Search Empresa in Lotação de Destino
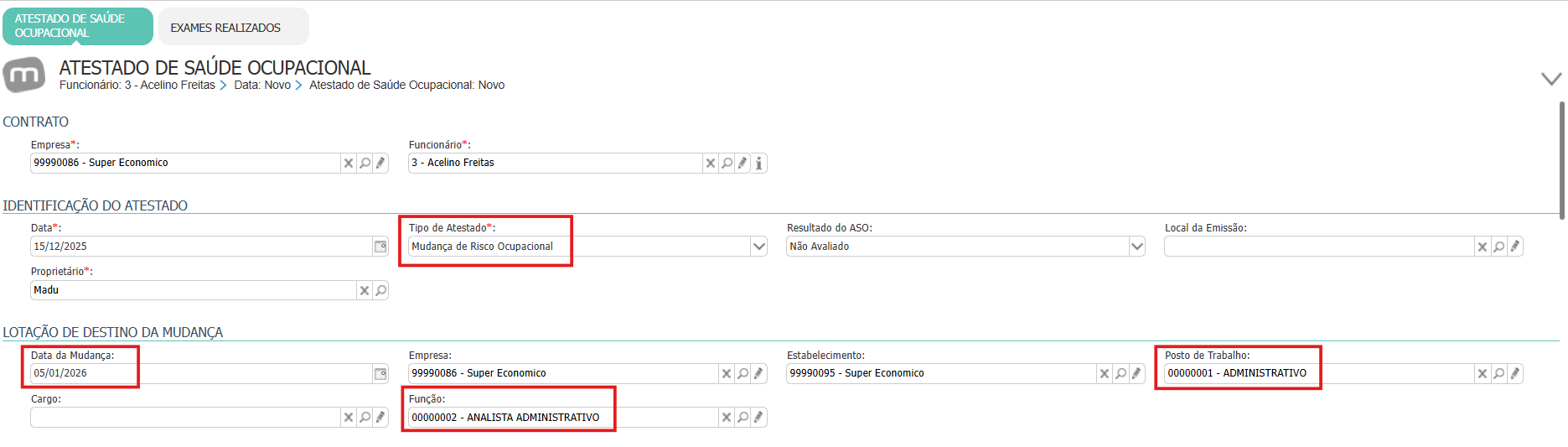Image resolution: width=1568 pixels, height=447 pixels. coord(743,374)
